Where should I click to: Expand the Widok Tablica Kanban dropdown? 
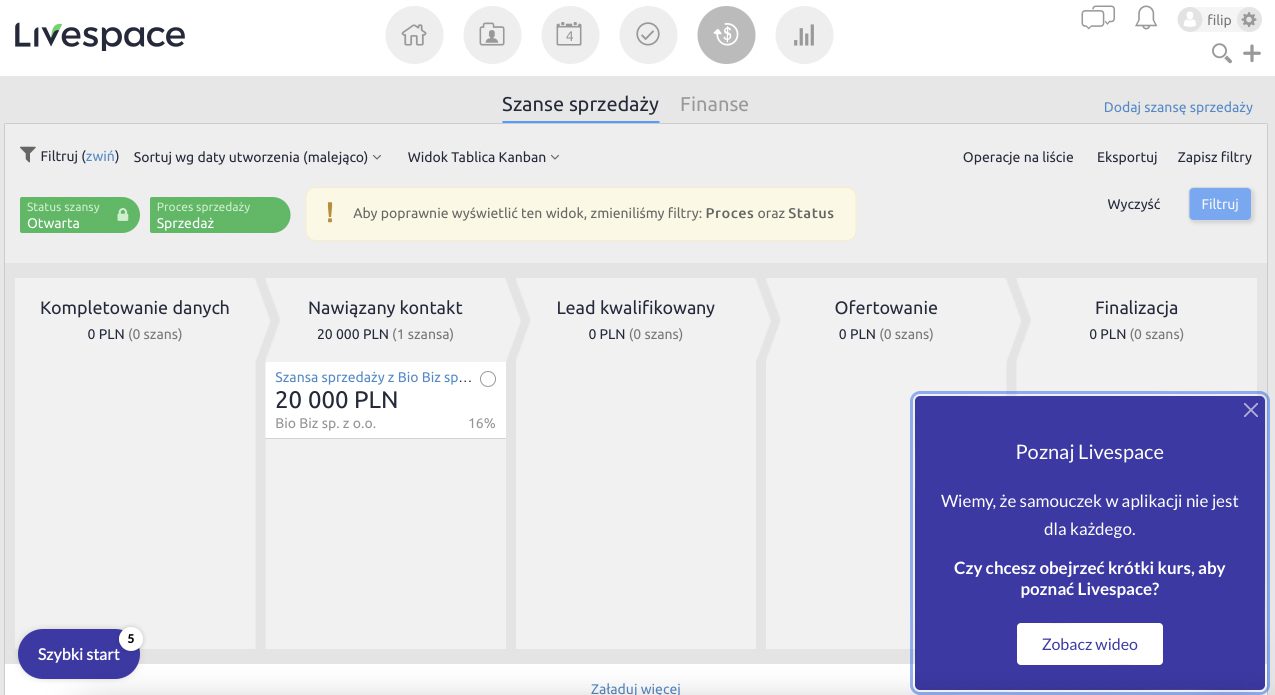coord(483,157)
